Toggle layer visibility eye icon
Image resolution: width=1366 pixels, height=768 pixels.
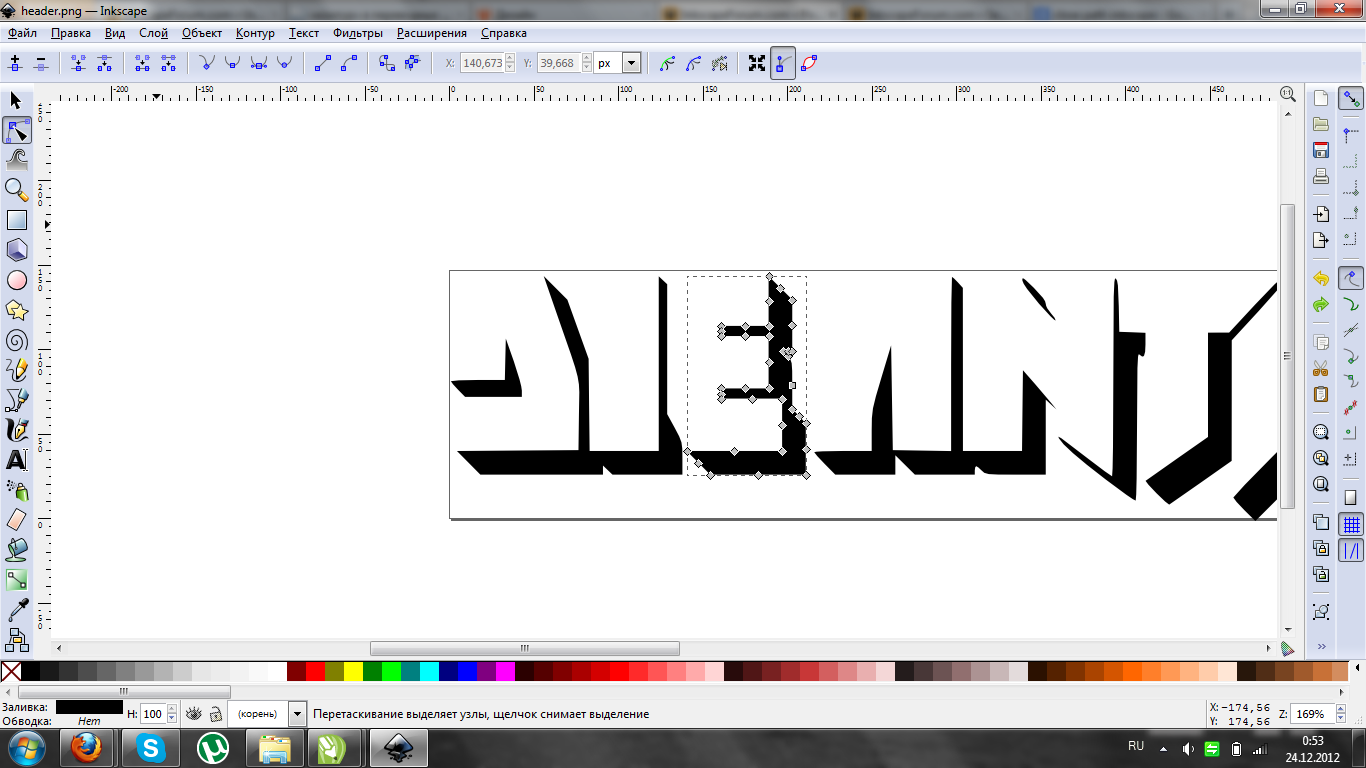pyautogui.click(x=194, y=714)
